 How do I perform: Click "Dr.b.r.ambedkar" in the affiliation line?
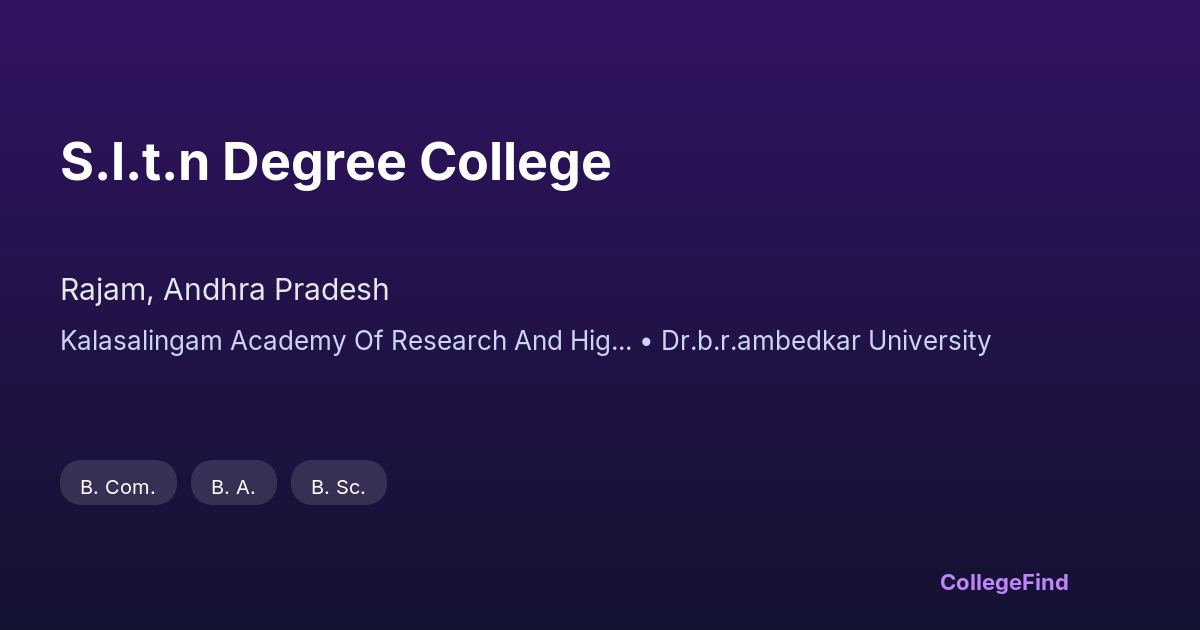click(x=761, y=341)
